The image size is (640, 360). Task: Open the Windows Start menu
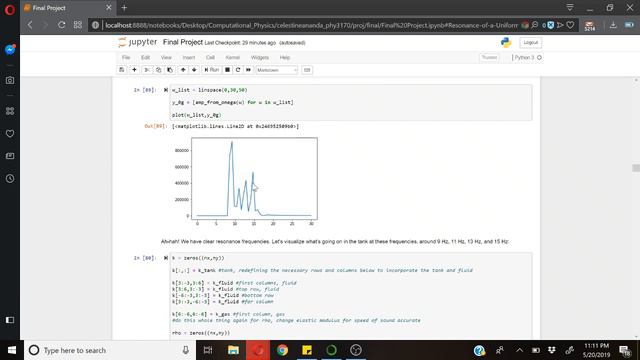click(12, 350)
